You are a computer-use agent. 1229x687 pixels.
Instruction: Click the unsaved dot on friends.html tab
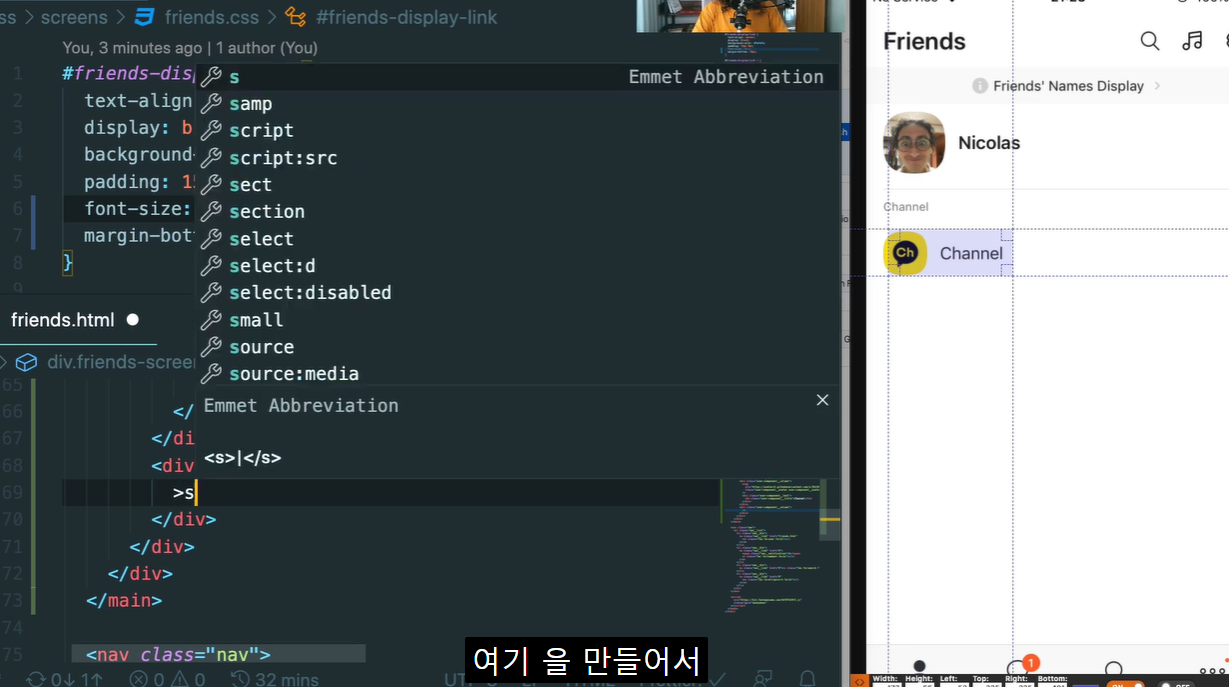click(x=132, y=320)
